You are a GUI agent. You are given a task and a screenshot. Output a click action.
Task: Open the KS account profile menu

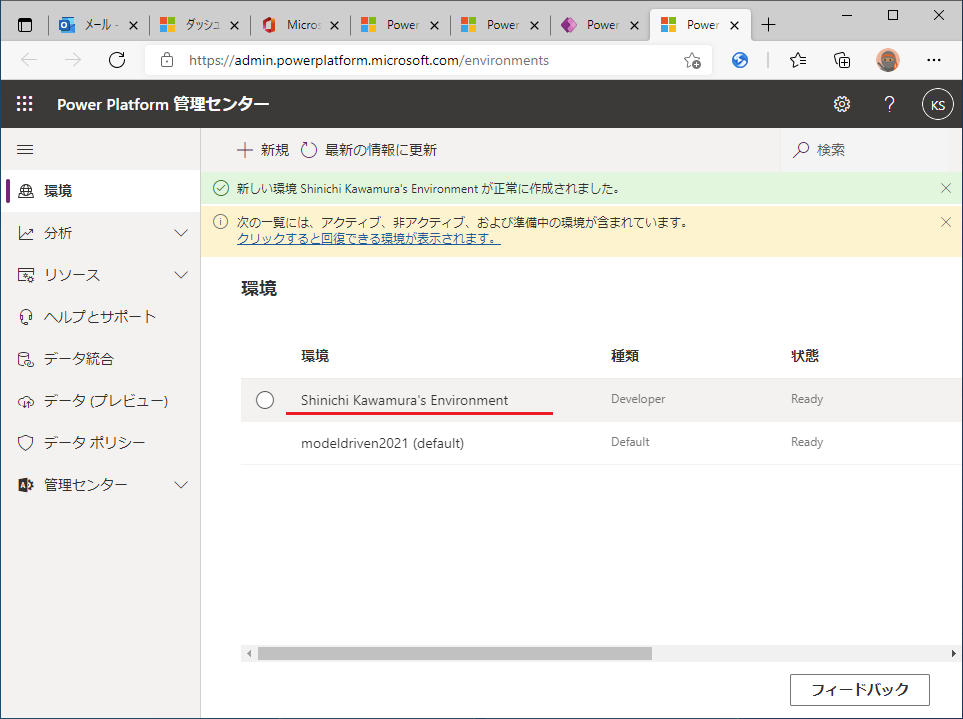(x=937, y=104)
